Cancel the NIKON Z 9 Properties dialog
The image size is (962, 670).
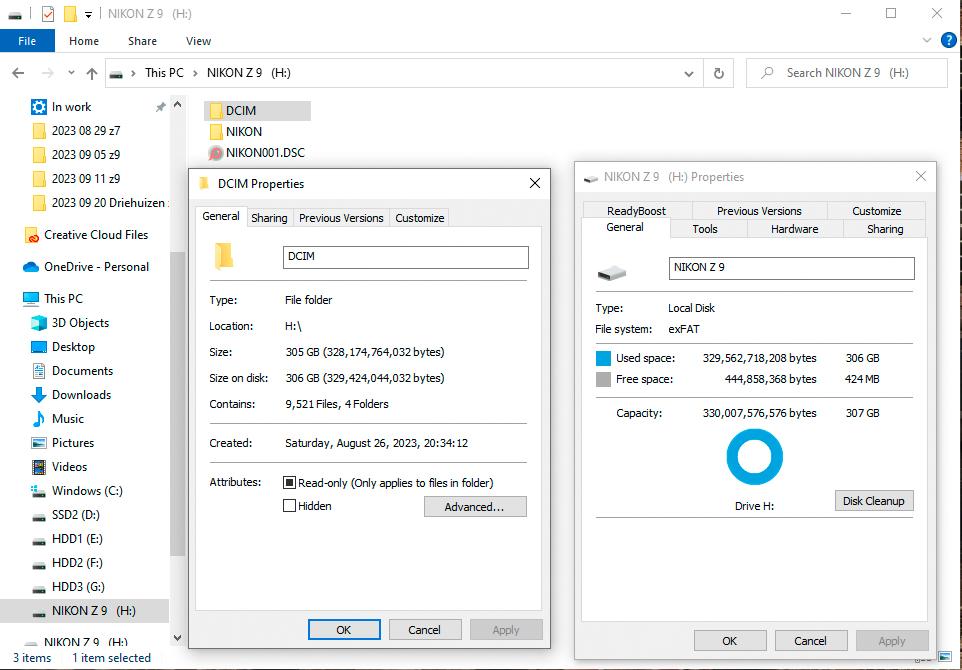coord(810,641)
